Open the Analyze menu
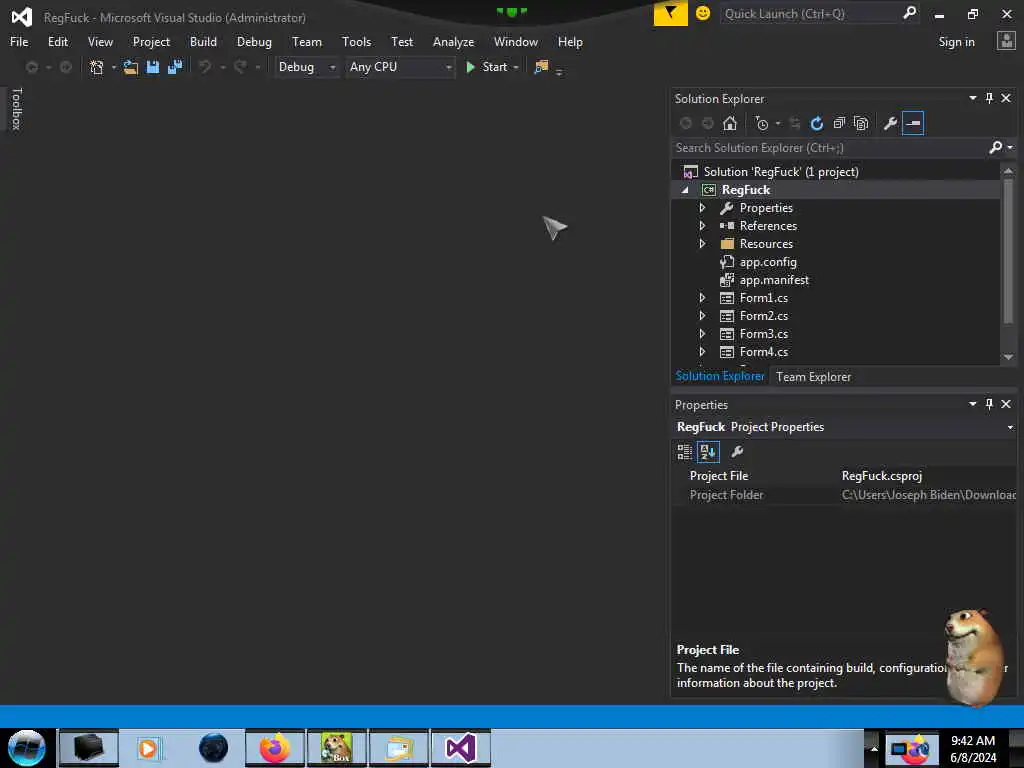This screenshot has width=1024, height=768. coord(453,42)
